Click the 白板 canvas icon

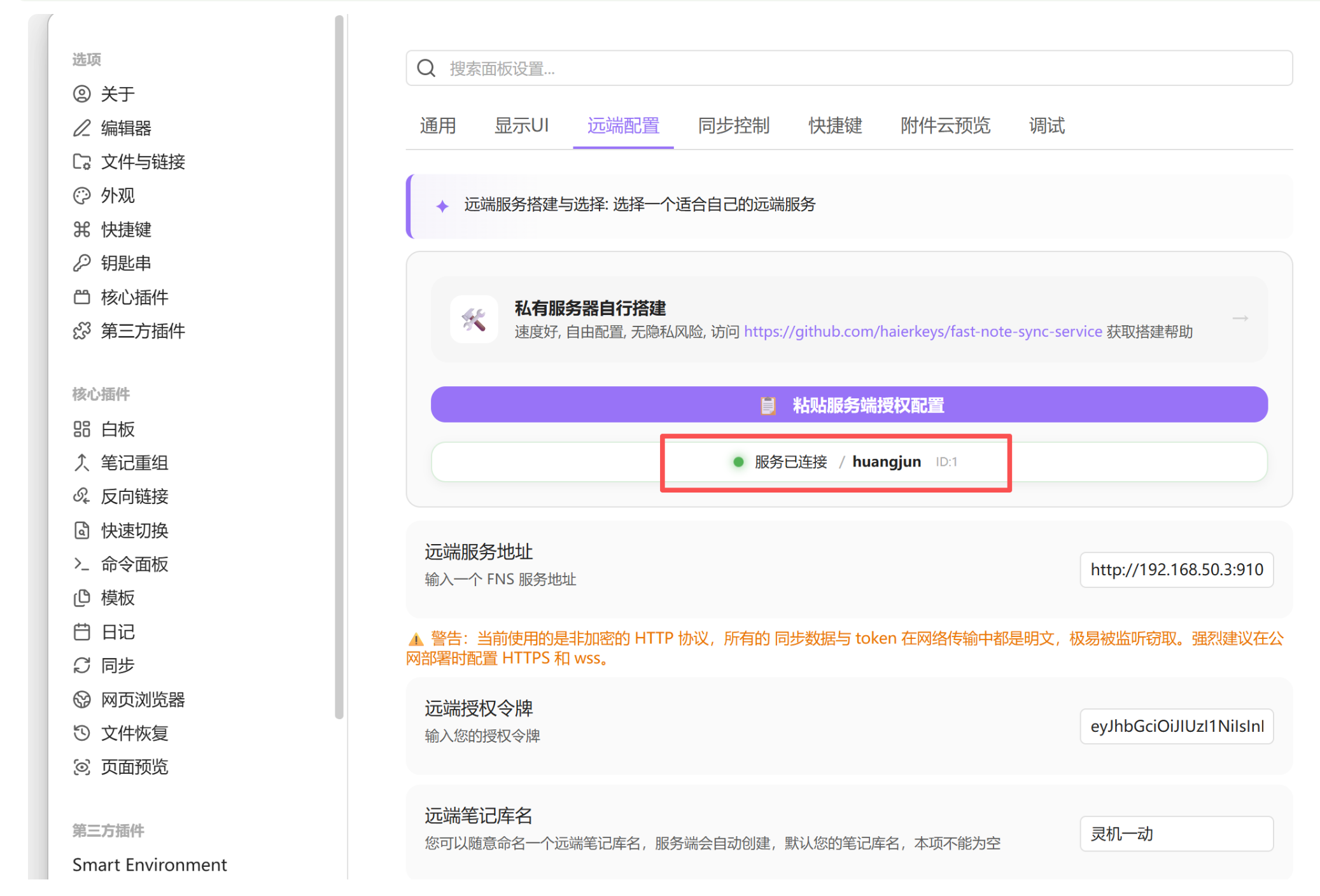81,429
